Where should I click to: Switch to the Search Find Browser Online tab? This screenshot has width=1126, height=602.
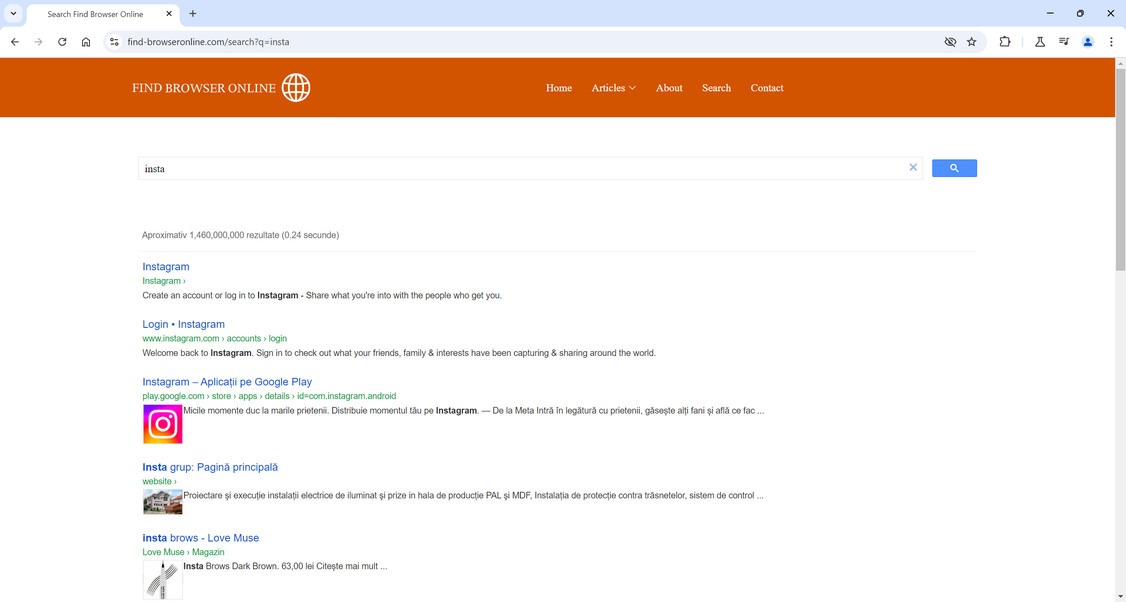(95, 13)
